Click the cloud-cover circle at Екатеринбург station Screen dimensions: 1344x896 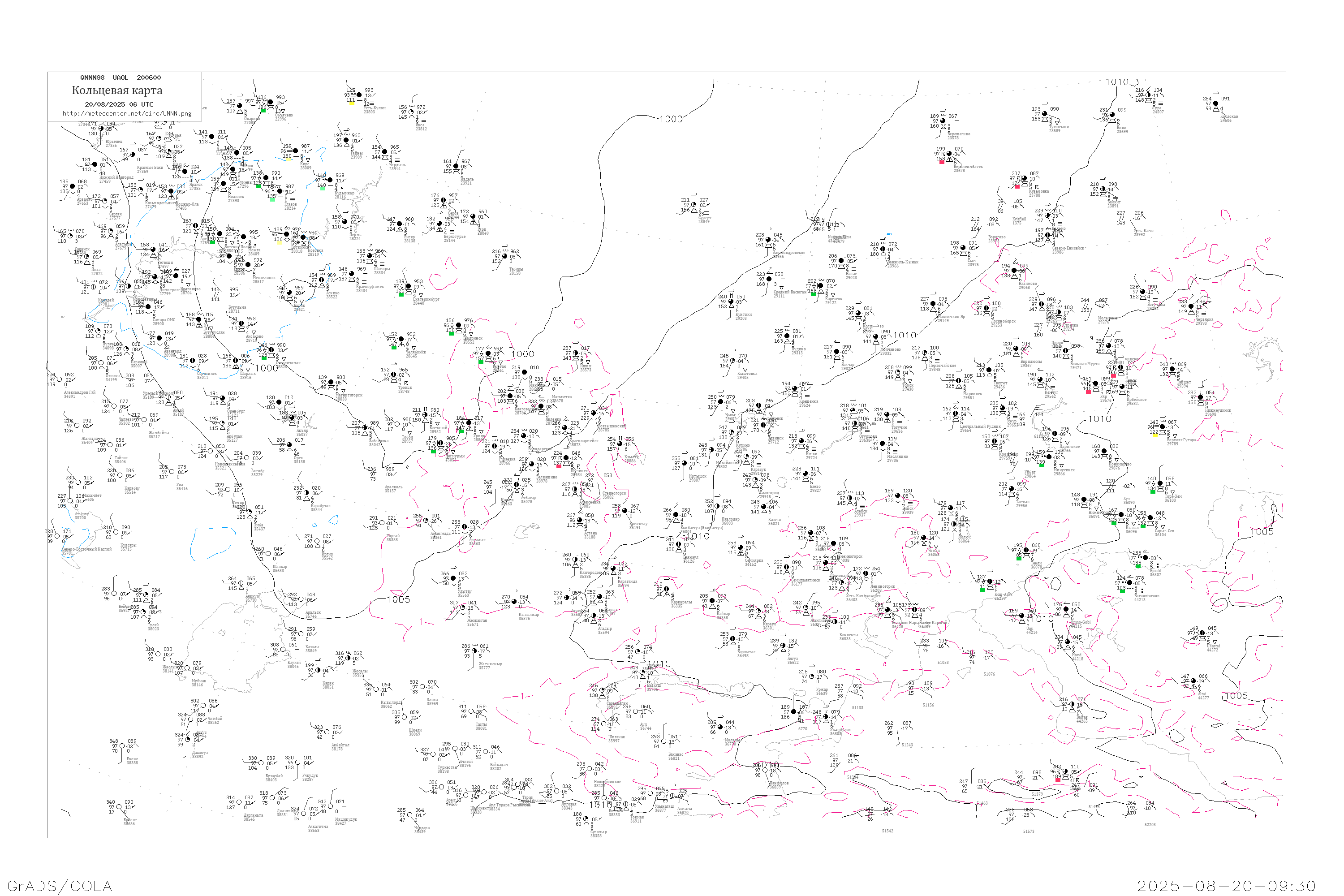click(x=409, y=287)
